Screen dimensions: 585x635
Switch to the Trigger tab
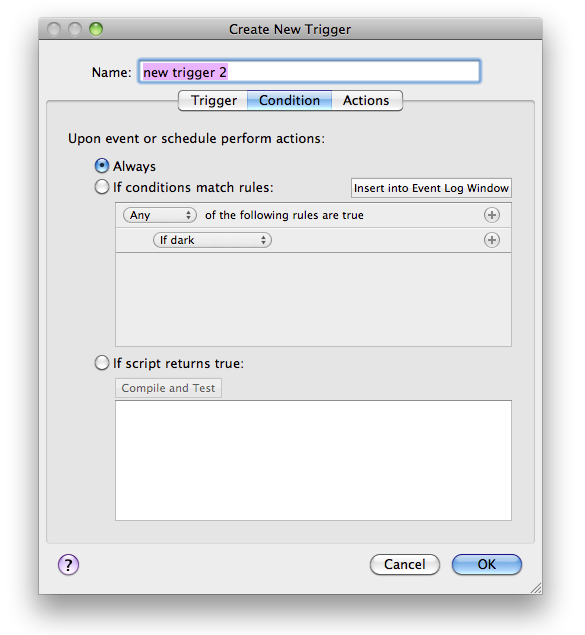(213, 100)
